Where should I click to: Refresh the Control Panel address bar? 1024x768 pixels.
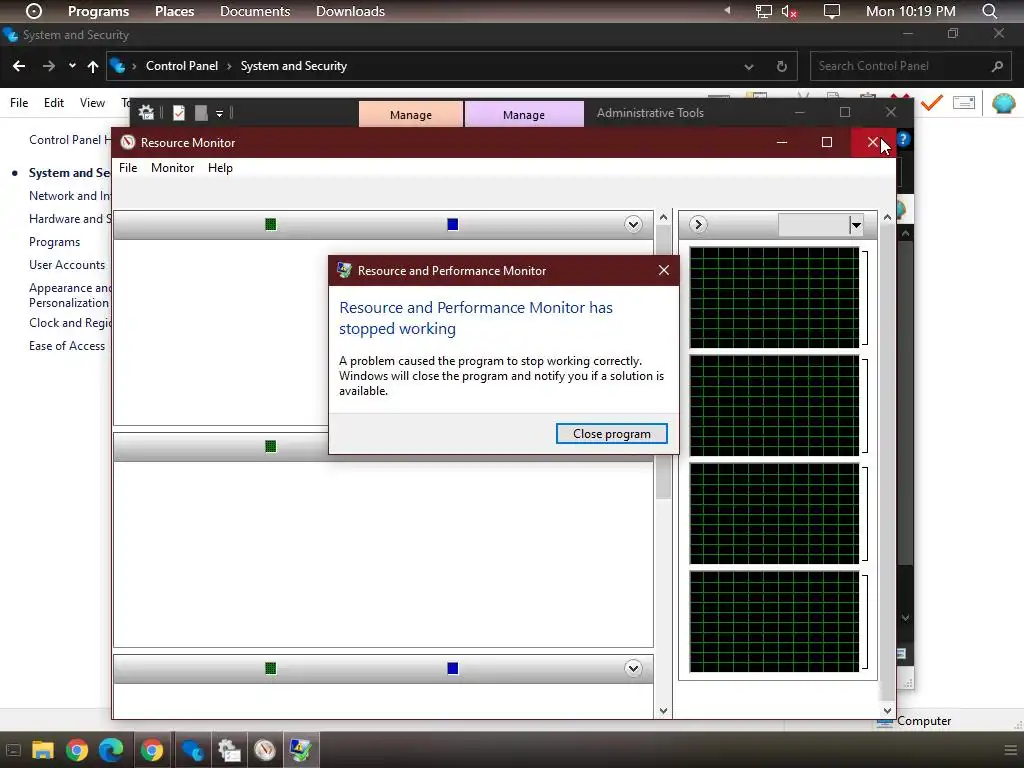[781, 66]
